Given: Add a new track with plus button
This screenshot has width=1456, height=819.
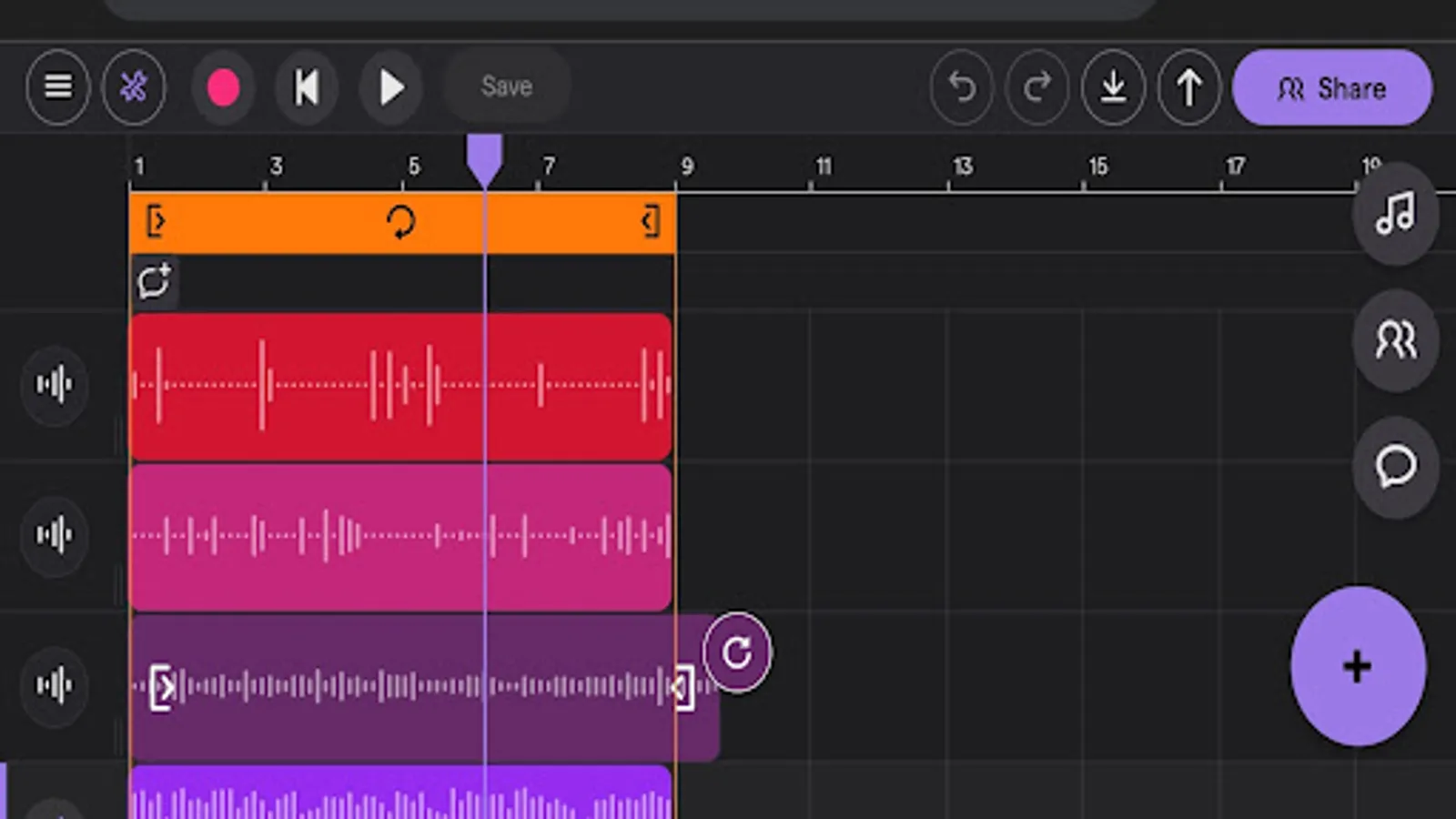Looking at the screenshot, I should tap(1358, 666).
